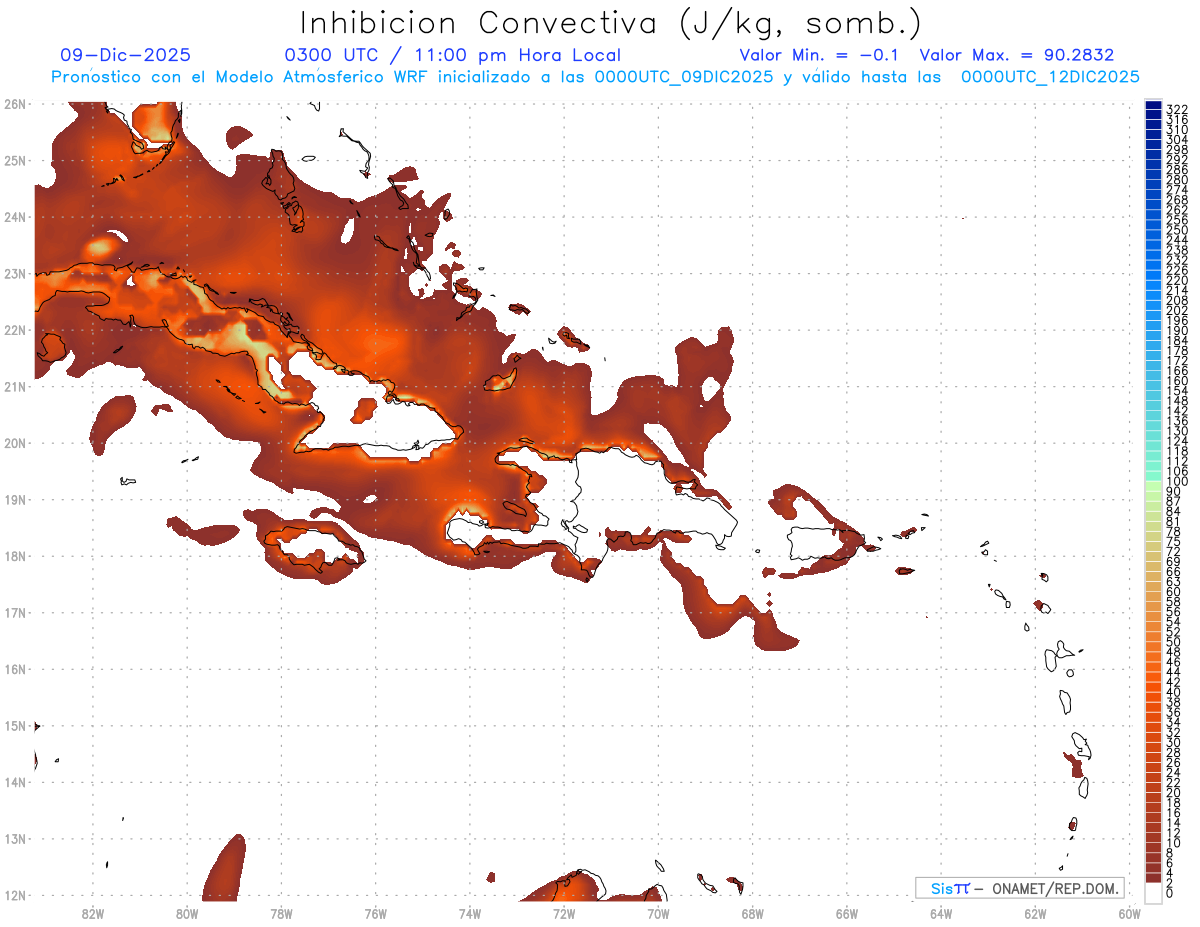Viewport: 1200px width, 927px height.
Task: Click the "15N" latitude label
Action: [14, 725]
